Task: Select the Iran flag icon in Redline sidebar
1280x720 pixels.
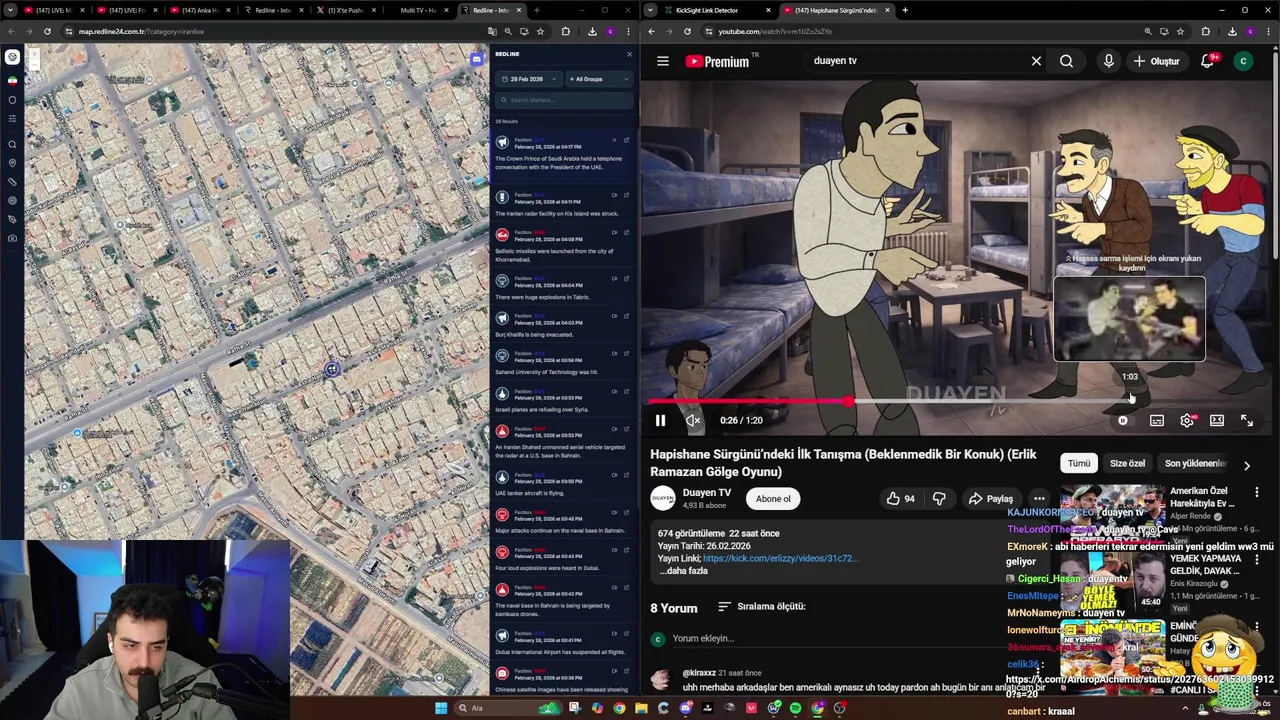Action: click(x=12, y=80)
